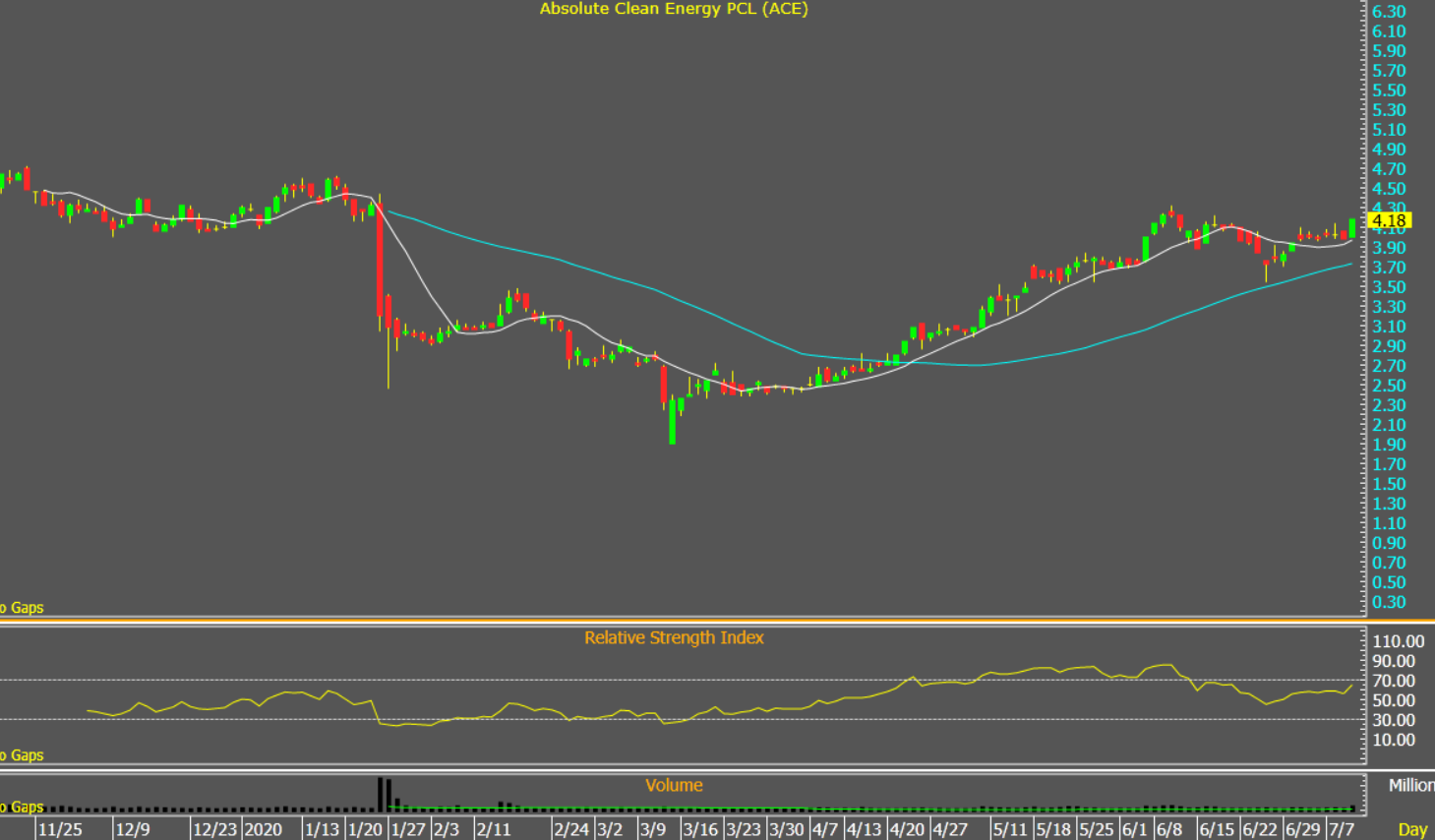Click the Million volume unit label
The image size is (1435, 840).
click(x=1411, y=785)
